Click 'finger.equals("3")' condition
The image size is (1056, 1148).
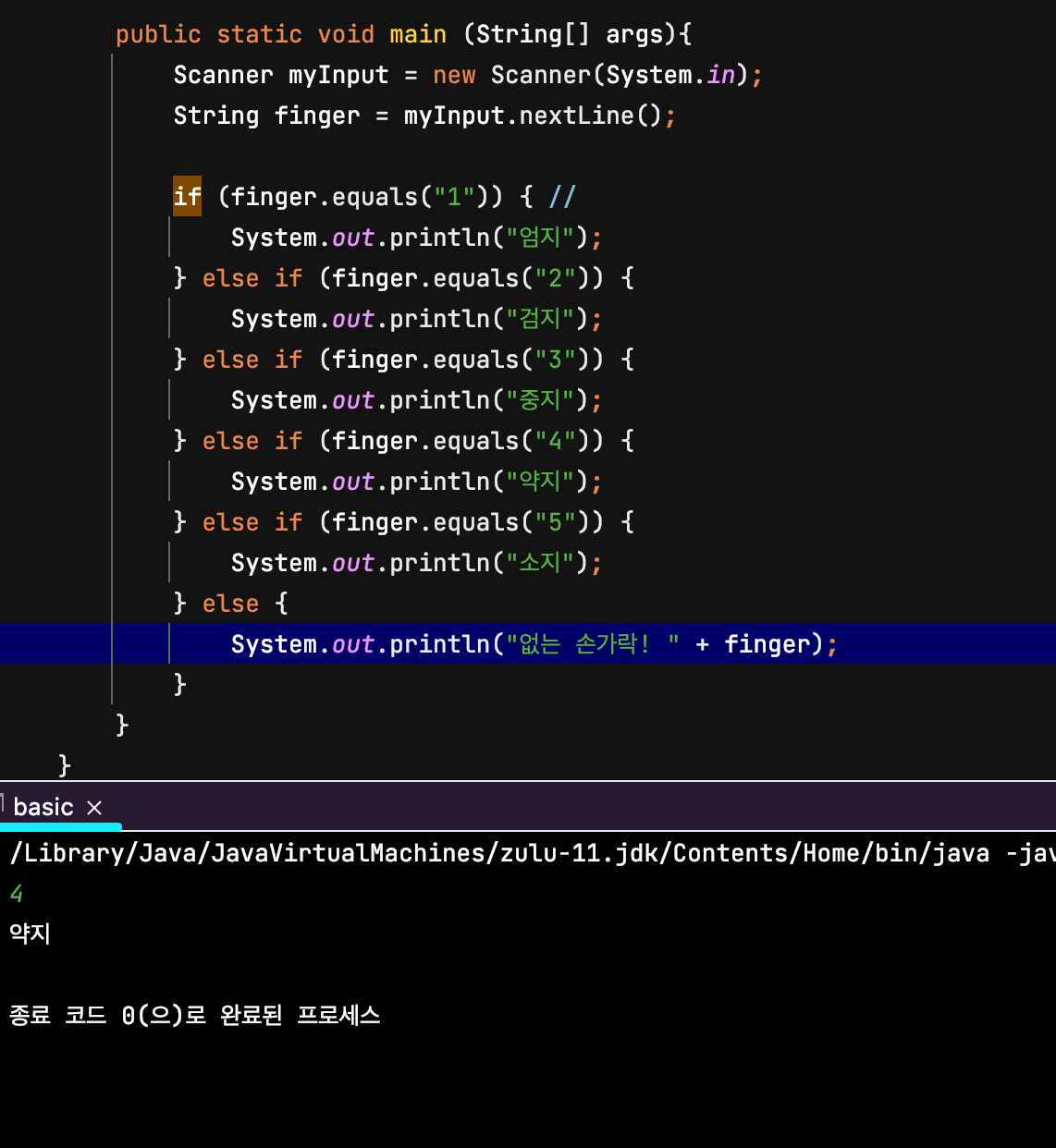460,360
